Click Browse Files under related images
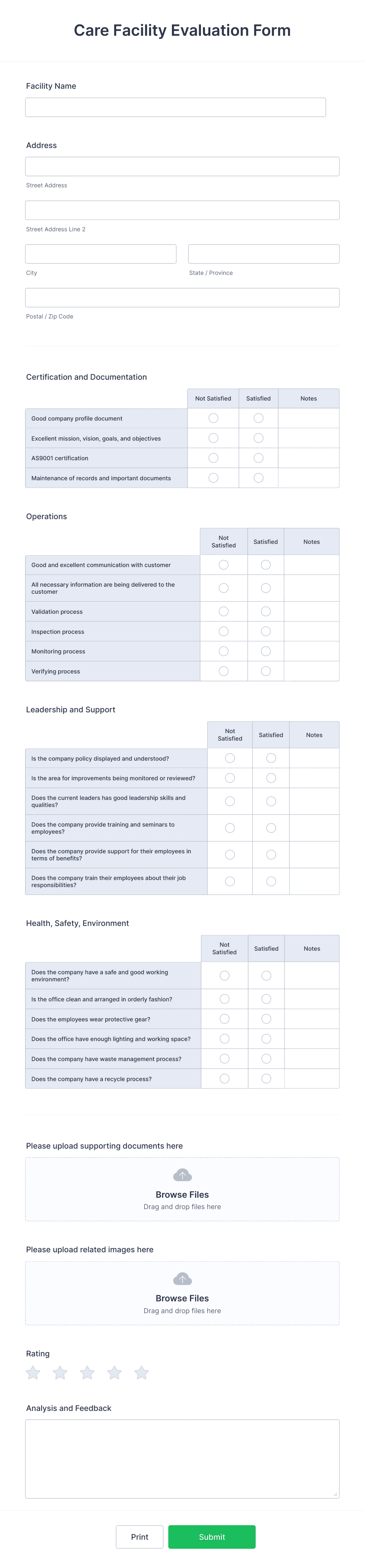365x1568 pixels. [182, 1298]
